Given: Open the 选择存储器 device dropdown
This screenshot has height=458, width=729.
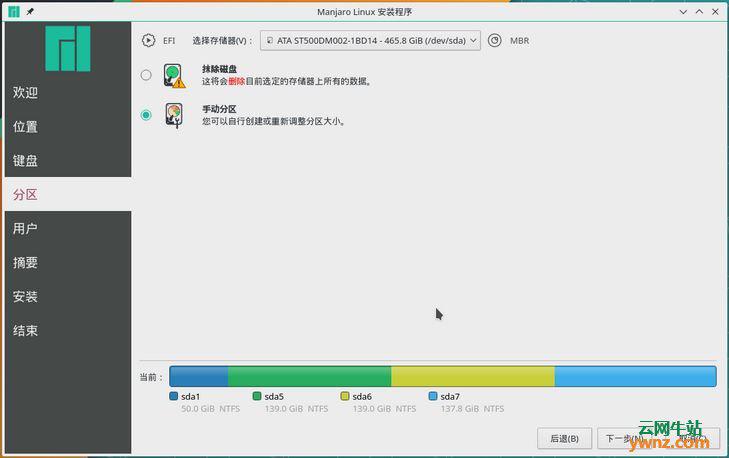Looking at the screenshot, I should click(x=370, y=40).
